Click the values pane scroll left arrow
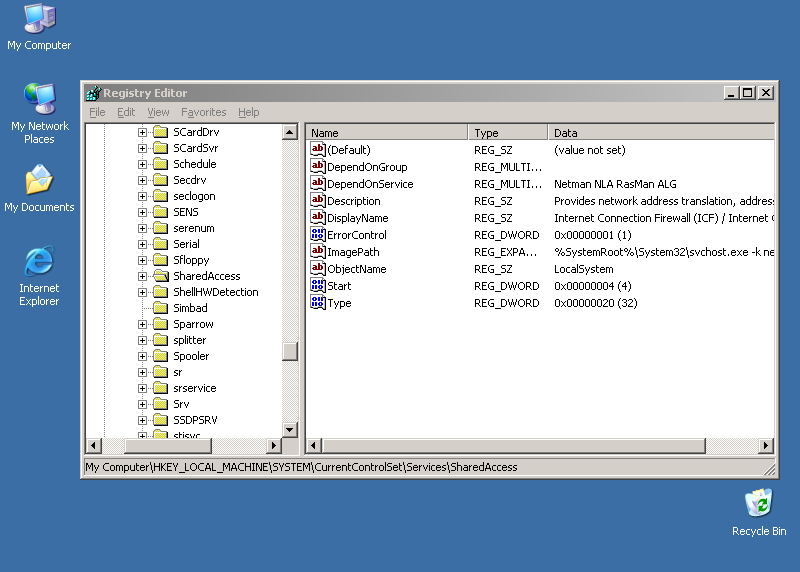Image resolution: width=800 pixels, height=572 pixels. pyautogui.click(x=314, y=445)
